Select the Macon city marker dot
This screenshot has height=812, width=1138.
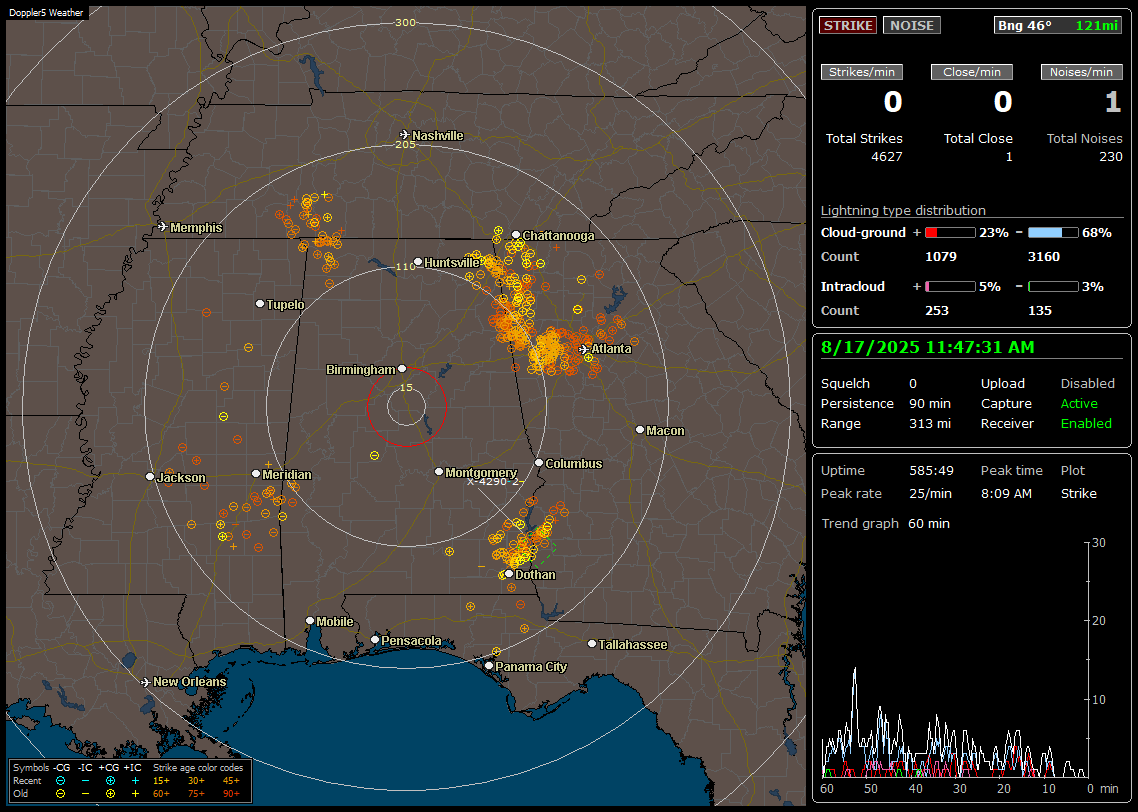click(x=639, y=430)
